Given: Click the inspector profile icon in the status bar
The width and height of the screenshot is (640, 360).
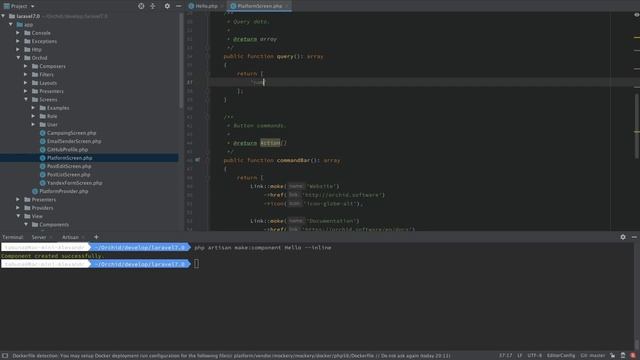Looking at the screenshot, I should (623, 356).
